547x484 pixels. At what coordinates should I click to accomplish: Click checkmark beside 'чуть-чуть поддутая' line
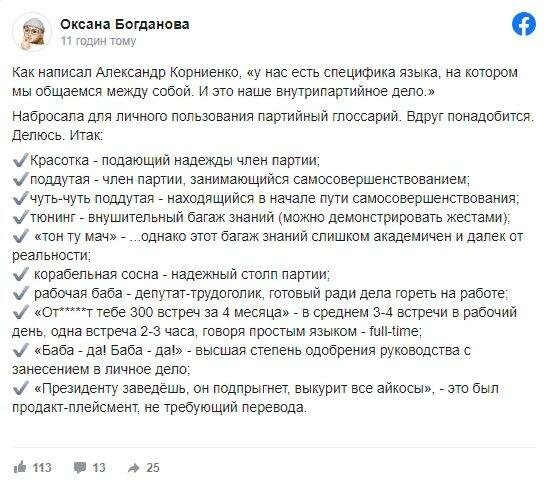click(20, 198)
